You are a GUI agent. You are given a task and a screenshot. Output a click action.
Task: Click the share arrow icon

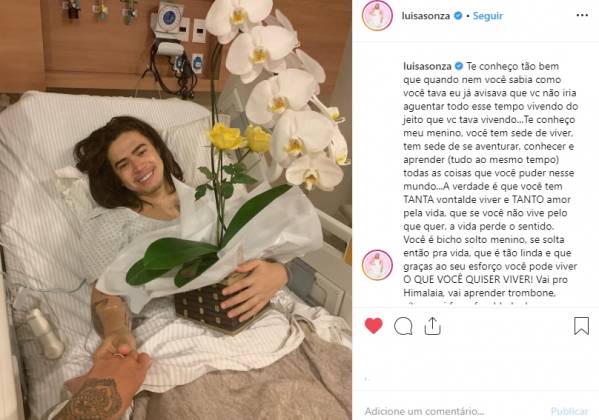(432, 326)
